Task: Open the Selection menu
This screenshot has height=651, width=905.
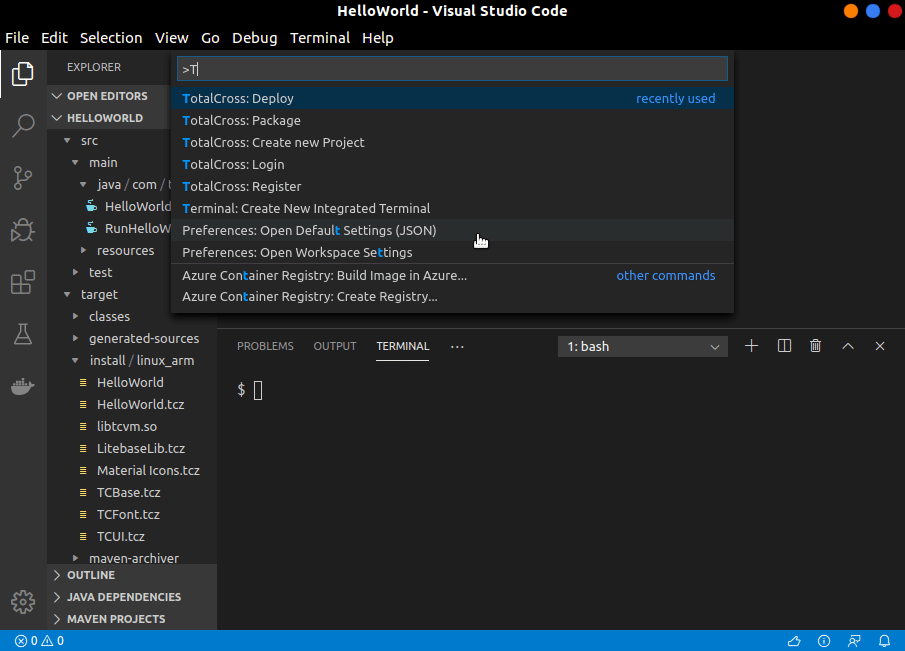Action: click(111, 38)
